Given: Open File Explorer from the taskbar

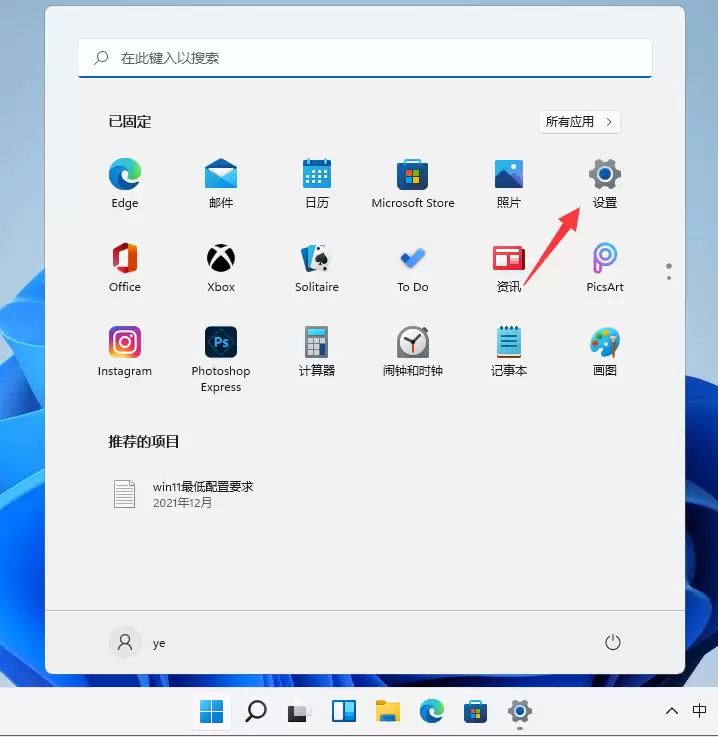Looking at the screenshot, I should pos(388,711).
